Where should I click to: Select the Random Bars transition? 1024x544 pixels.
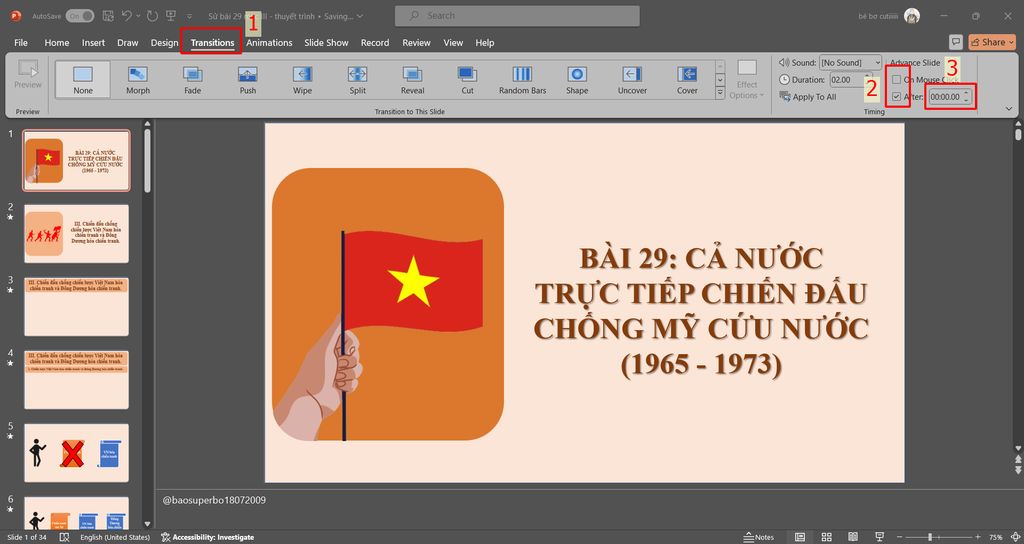click(522, 80)
